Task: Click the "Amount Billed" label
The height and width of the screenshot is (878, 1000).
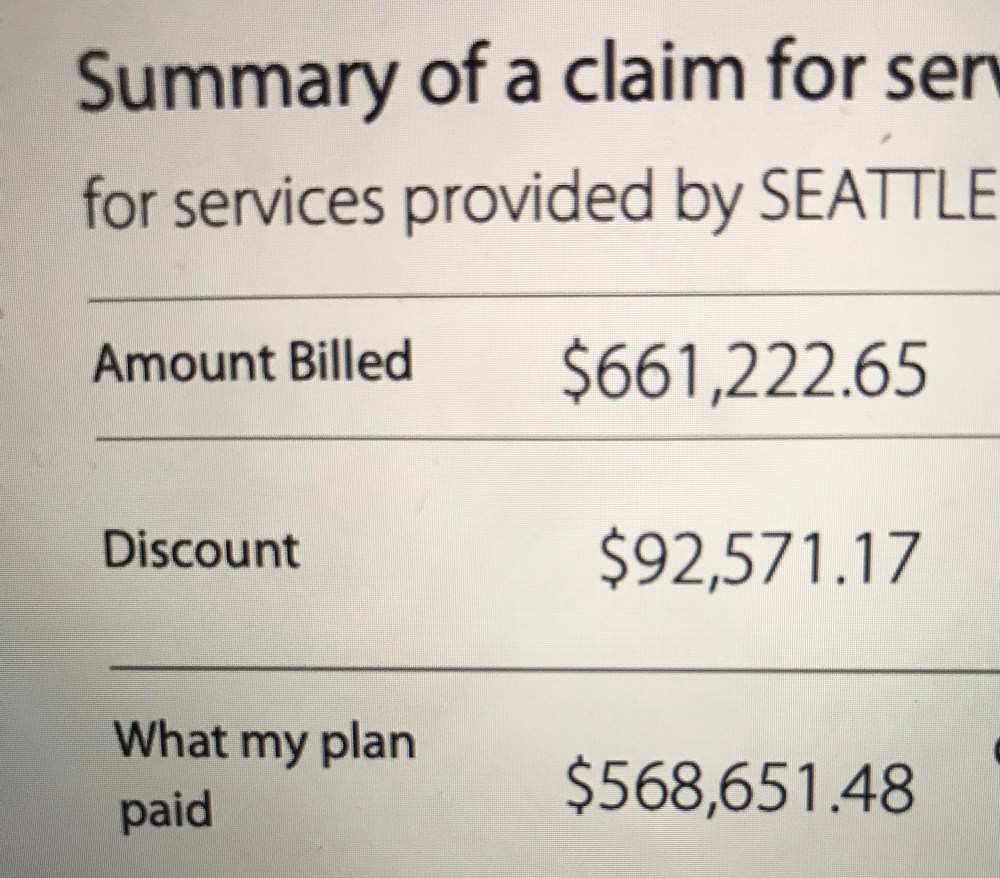Action: [x=252, y=362]
